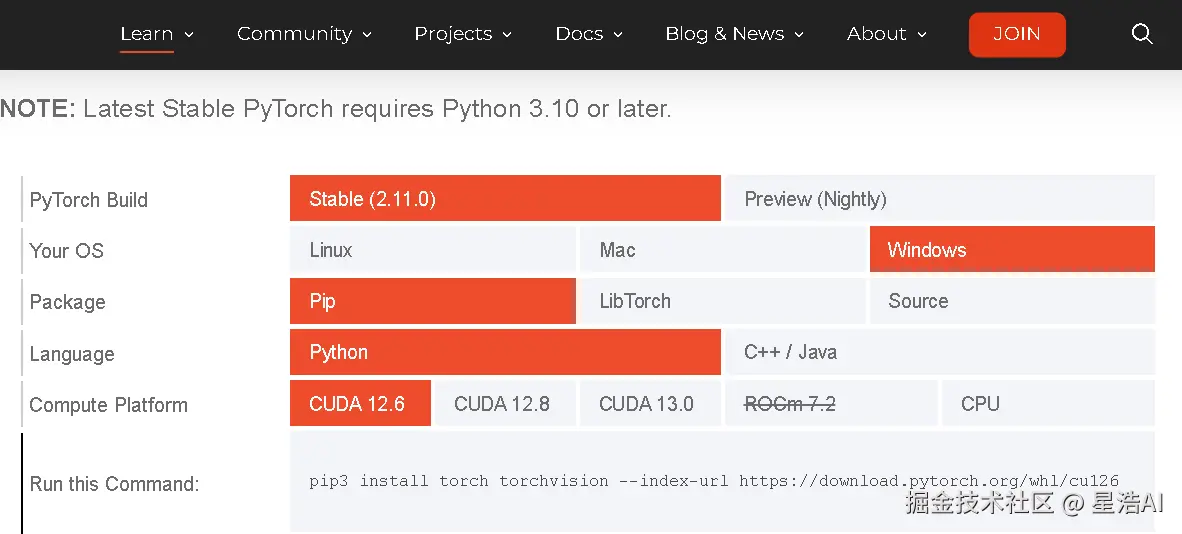Expand the chevron beside Docs
This screenshot has width=1182, height=534.
tap(618, 35)
